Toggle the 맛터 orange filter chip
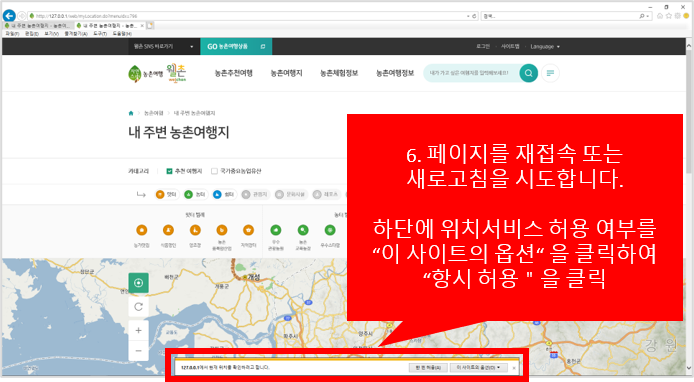 167,195
